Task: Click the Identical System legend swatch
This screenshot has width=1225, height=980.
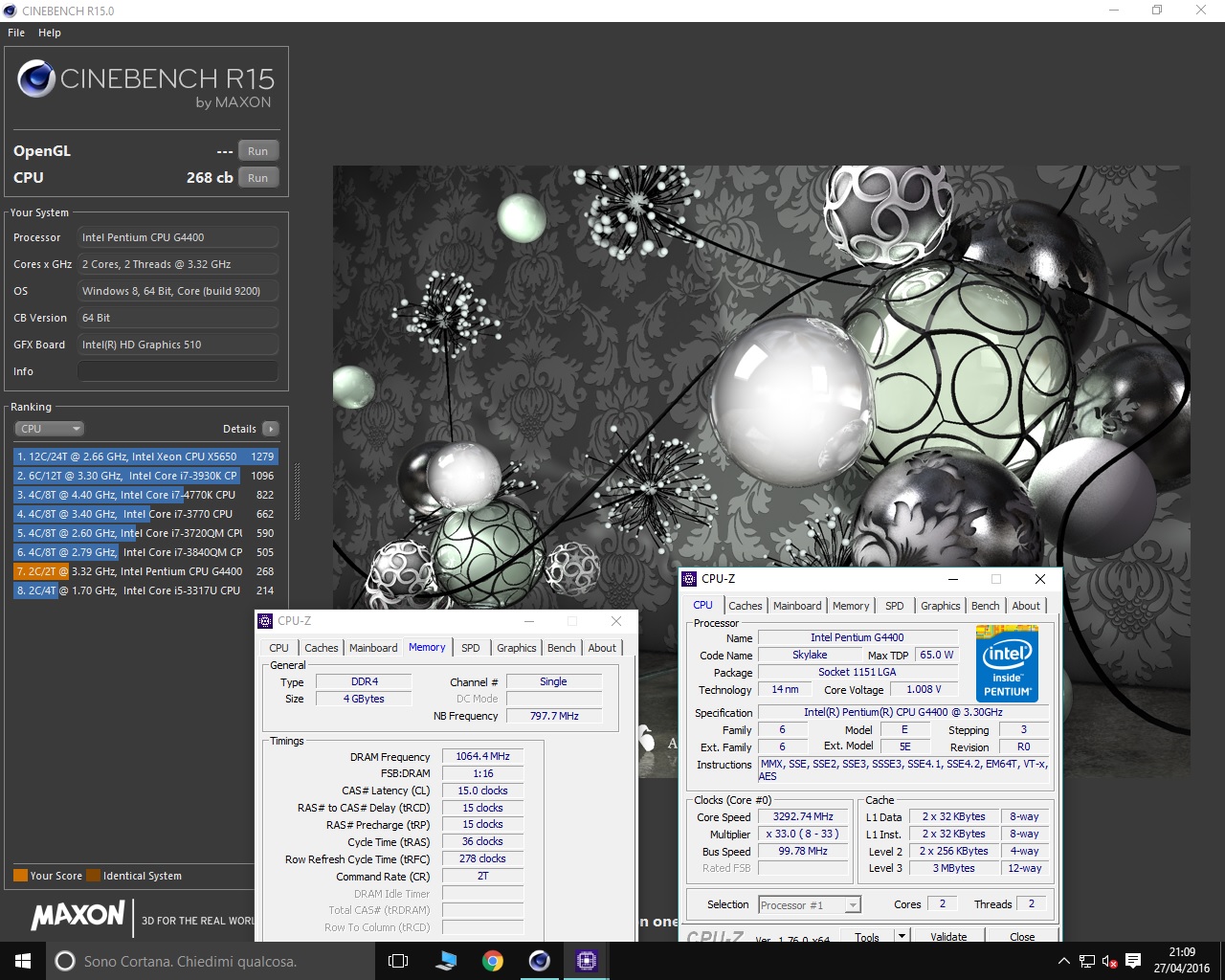Action: tap(93, 876)
